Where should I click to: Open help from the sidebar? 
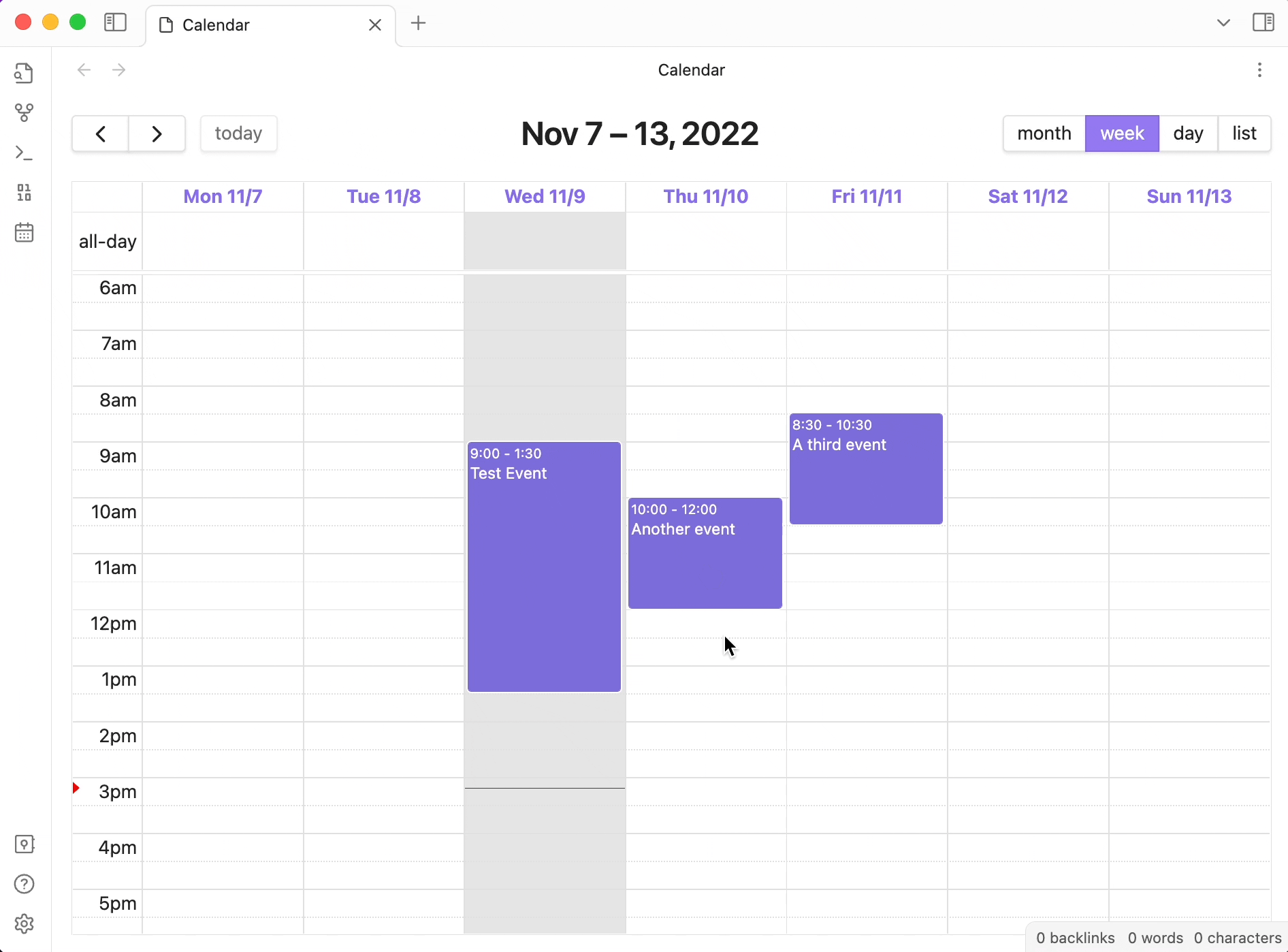(25, 884)
